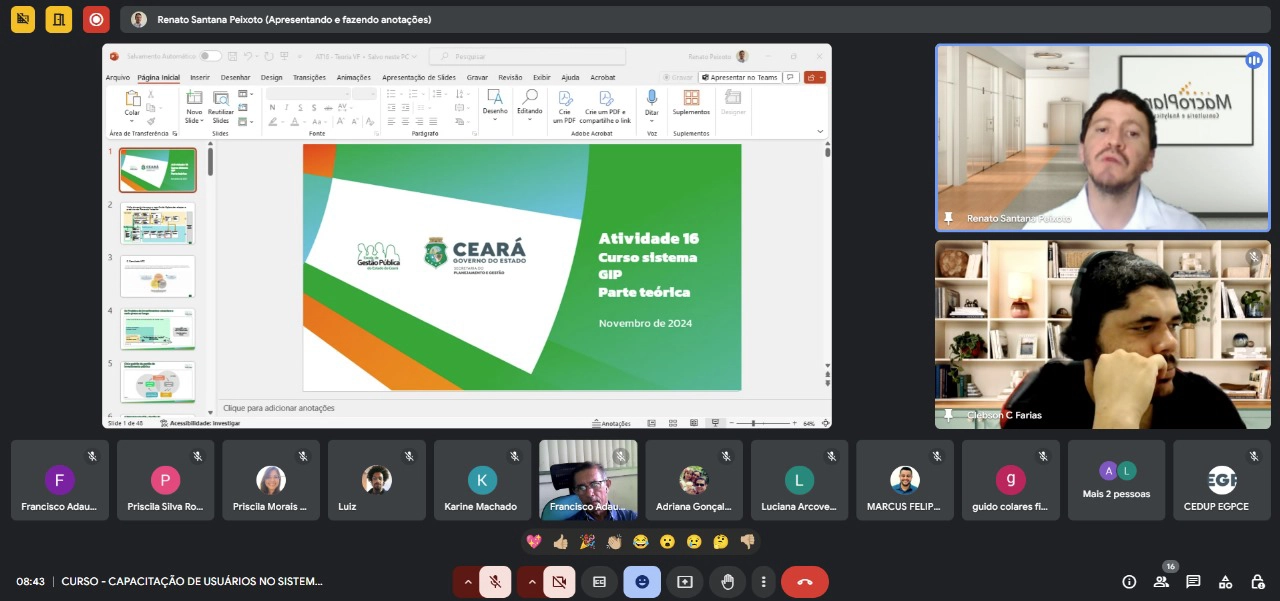Image resolution: width=1280 pixels, height=601 pixels.
Task: Click the "Mais 2 pessoas" participant tile
Action: click(x=1116, y=480)
